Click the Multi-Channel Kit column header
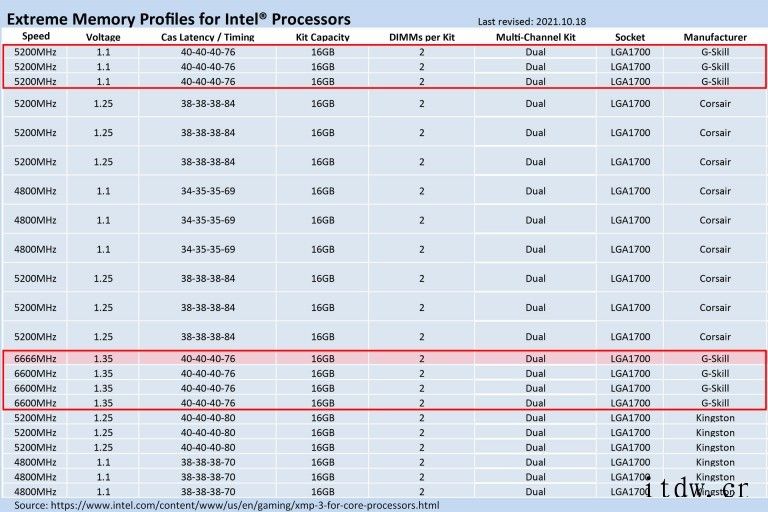 pos(535,37)
